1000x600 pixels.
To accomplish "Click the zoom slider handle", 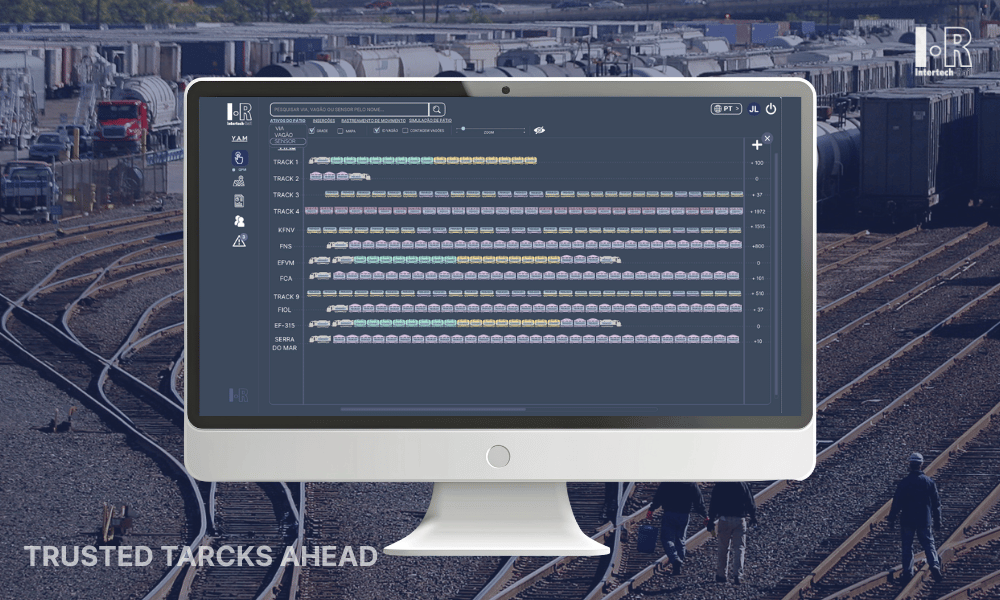I will click(463, 129).
